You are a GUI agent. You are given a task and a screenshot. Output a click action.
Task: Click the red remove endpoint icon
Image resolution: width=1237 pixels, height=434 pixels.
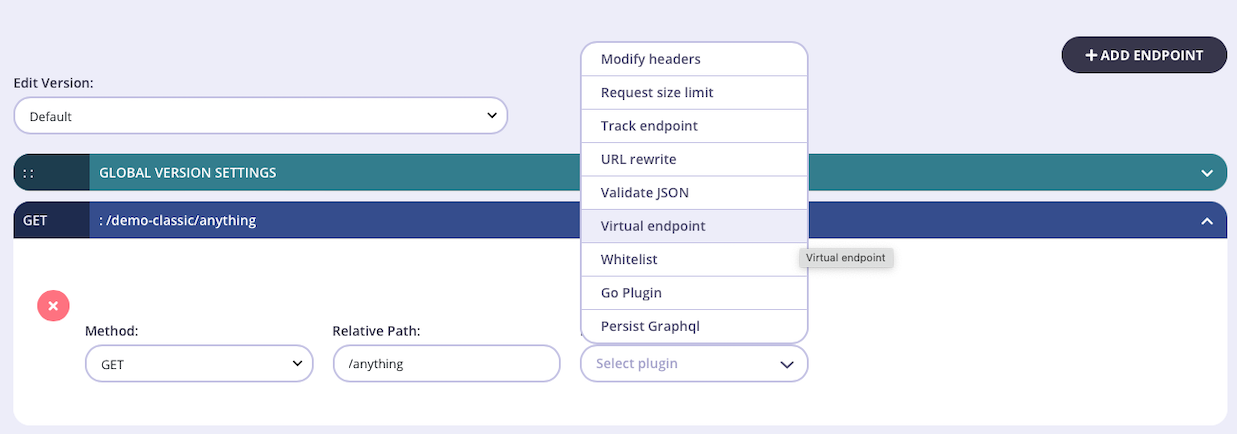(x=53, y=305)
